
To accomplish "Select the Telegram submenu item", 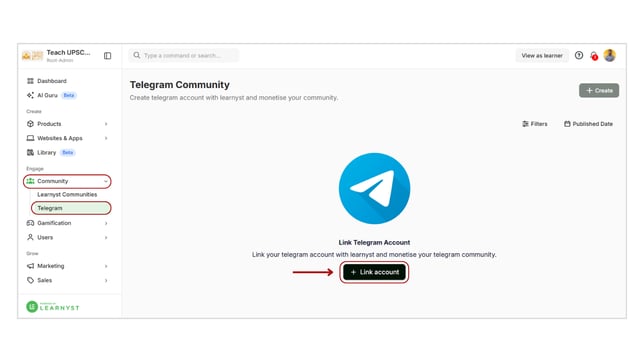I will pos(71,208).
